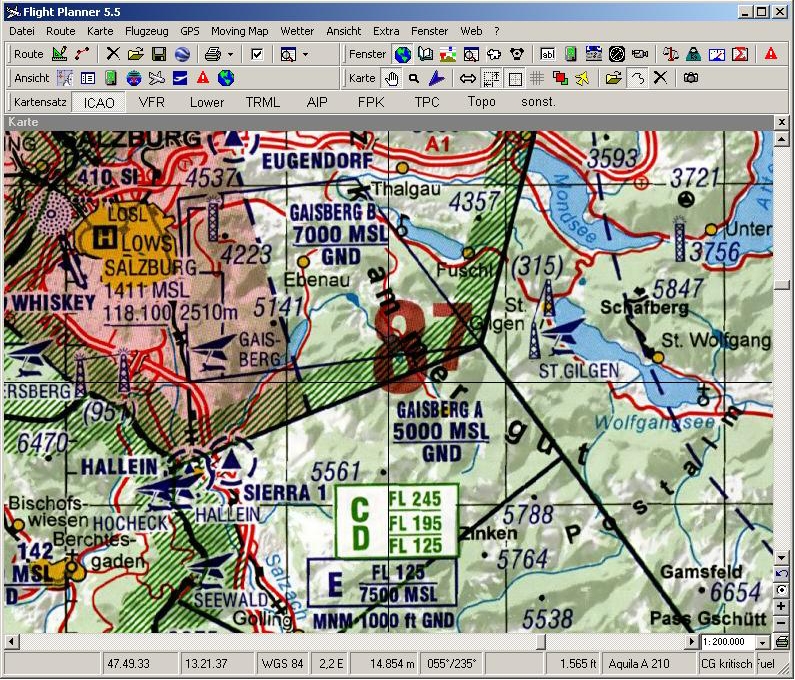This screenshot has width=795, height=680.
Task: Click the Google Earth globe icon in Route toolbar
Action: coord(182,54)
